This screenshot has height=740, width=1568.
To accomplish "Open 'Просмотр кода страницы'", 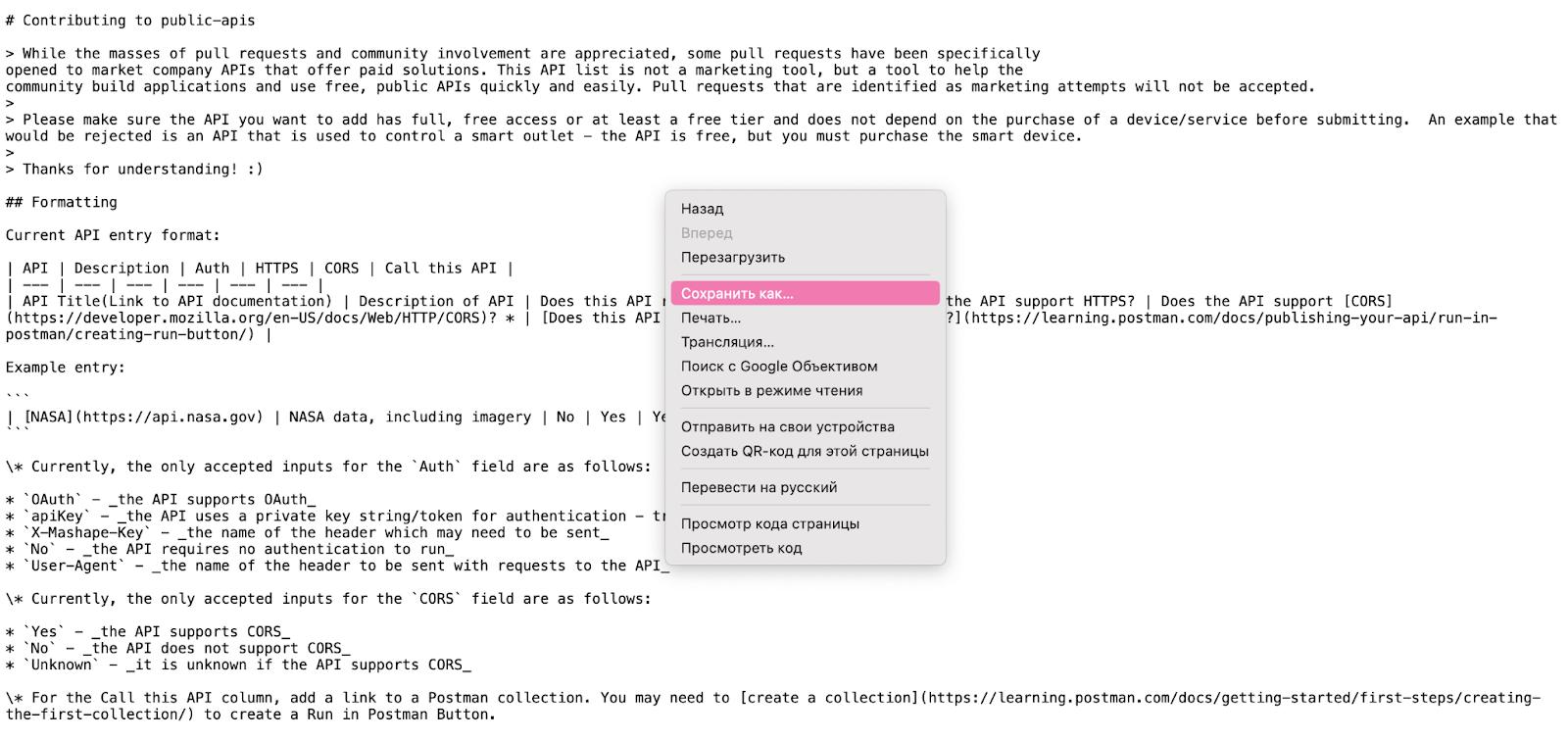I will (769, 524).
